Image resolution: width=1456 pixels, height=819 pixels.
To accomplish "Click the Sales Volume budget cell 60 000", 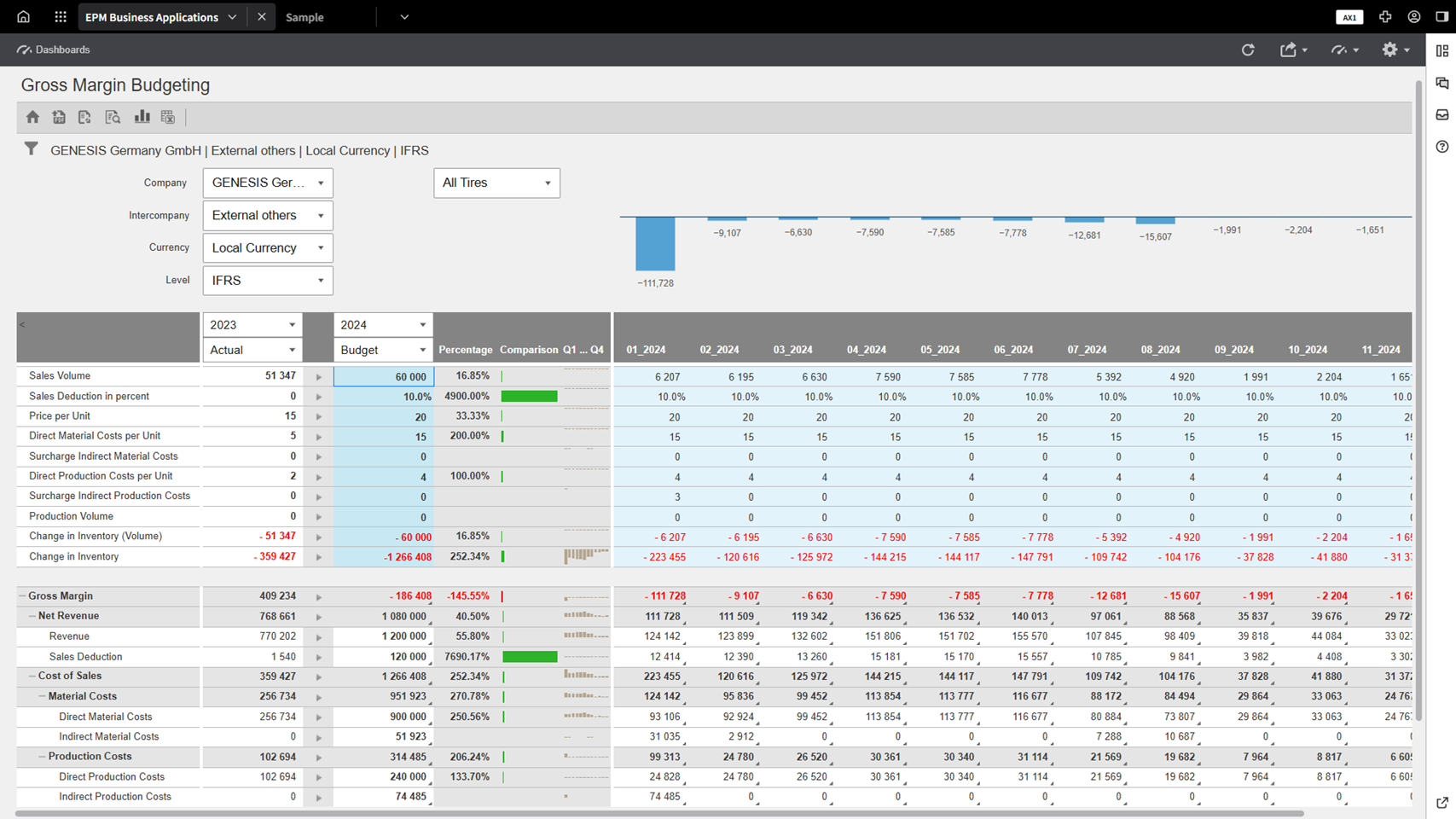I will point(384,376).
